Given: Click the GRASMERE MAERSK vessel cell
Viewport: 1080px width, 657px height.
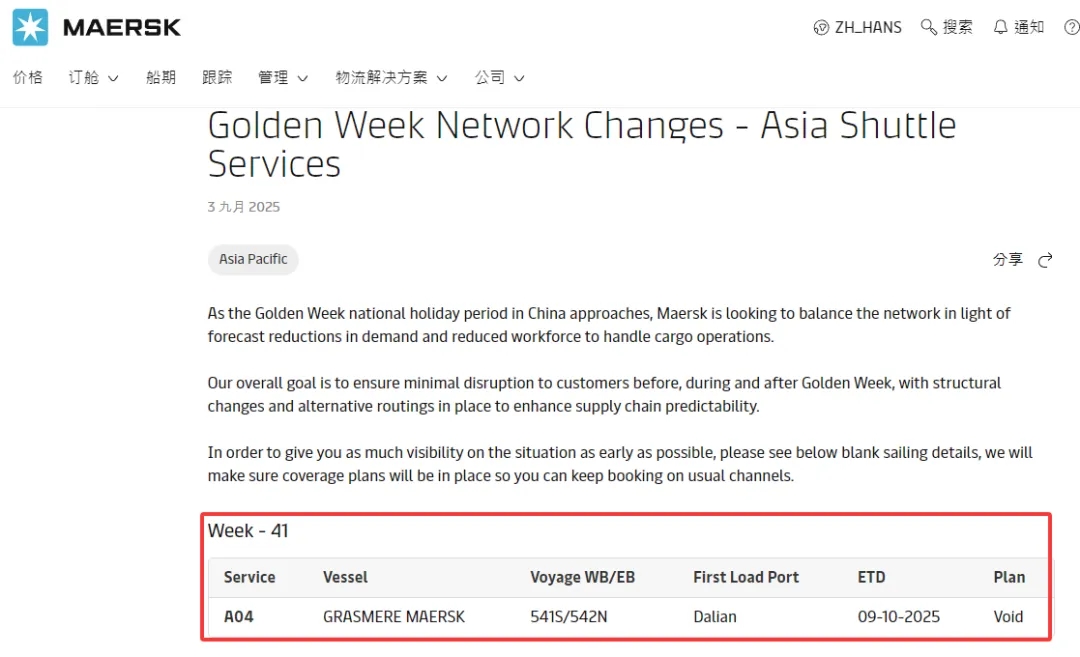Looking at the screenshot, I should (x=394, y=617).
